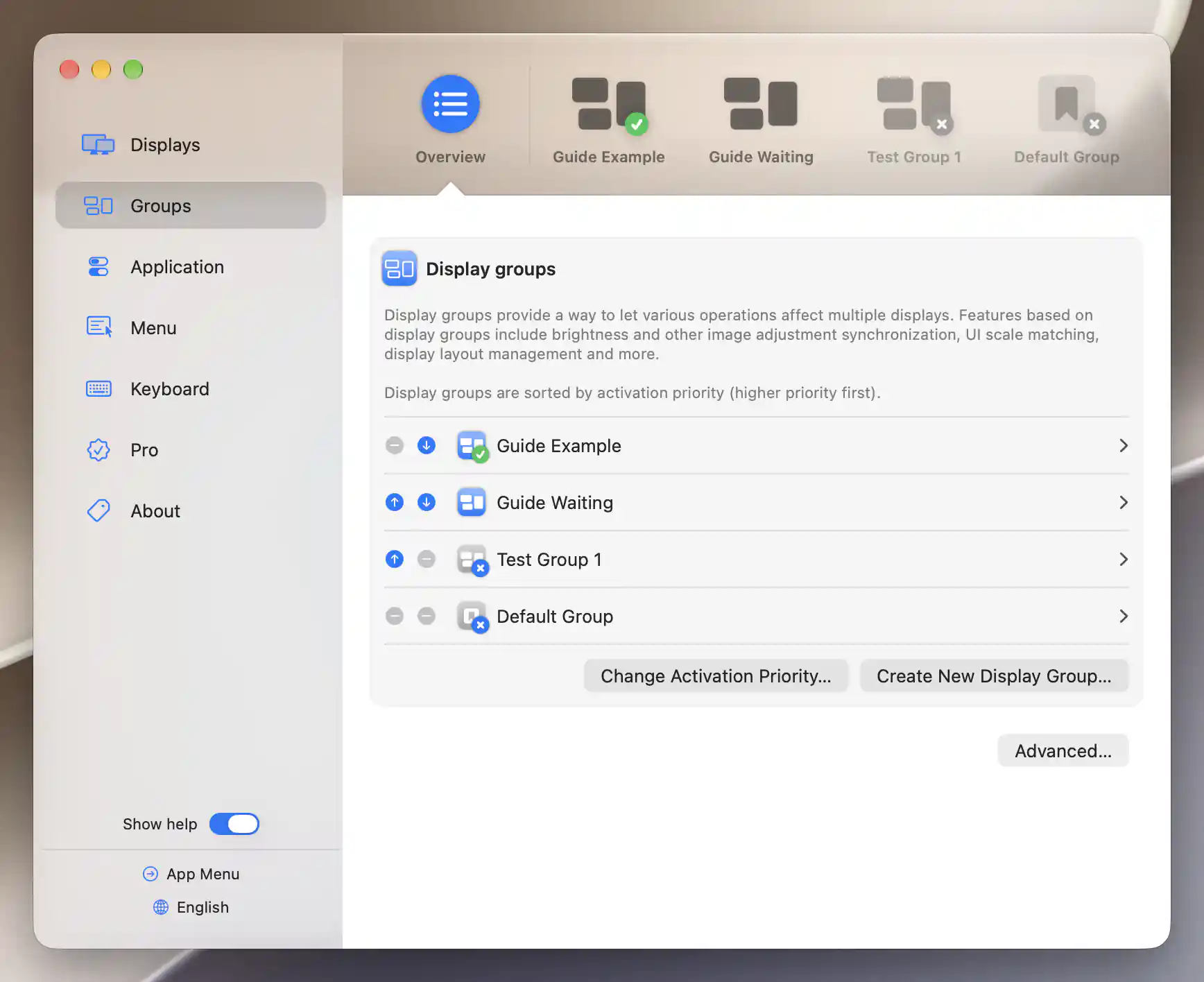
Task: Expand the Default Group row chevron
Action: [1124, 616]
